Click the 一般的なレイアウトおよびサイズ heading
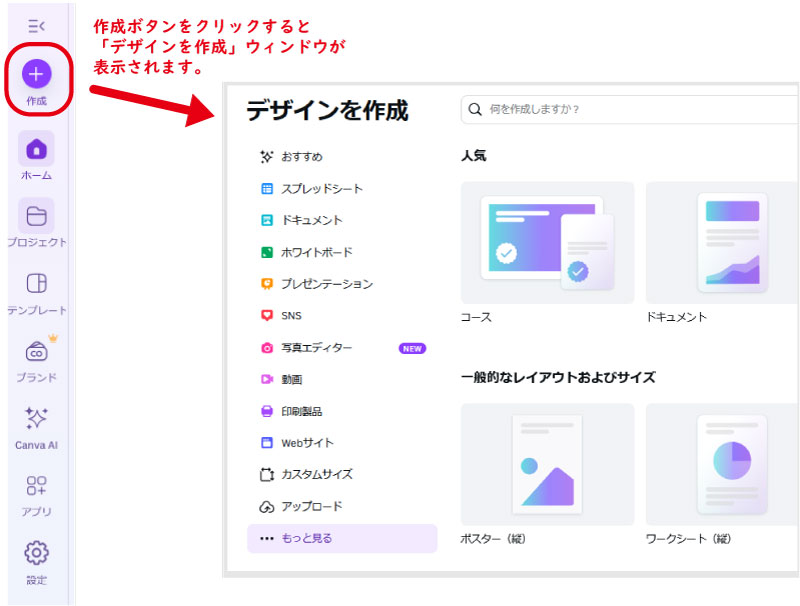Viewport: 800px width, 606px height. 558,377
